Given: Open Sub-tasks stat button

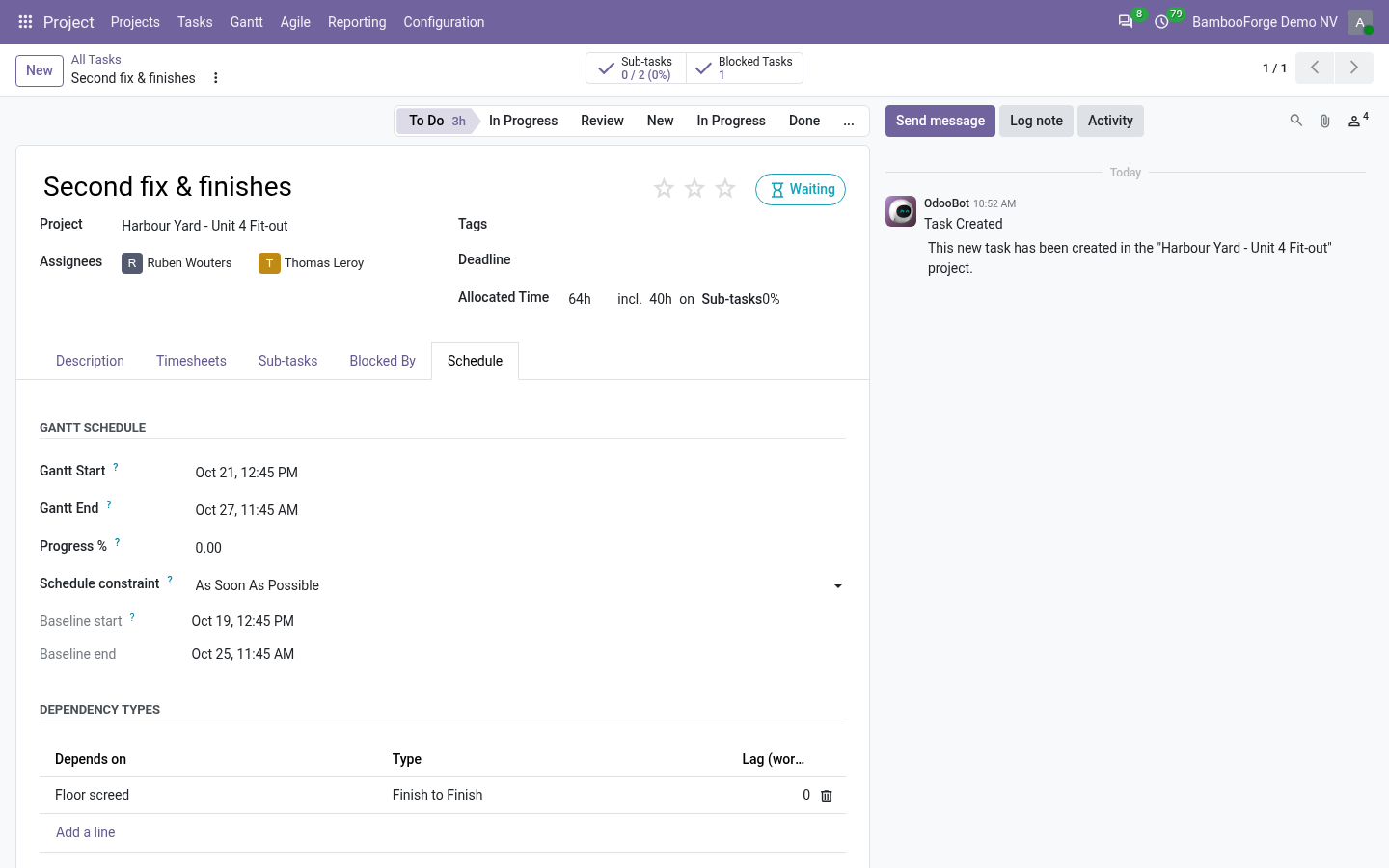Looking at the screenshot, I should coord(637,68).
